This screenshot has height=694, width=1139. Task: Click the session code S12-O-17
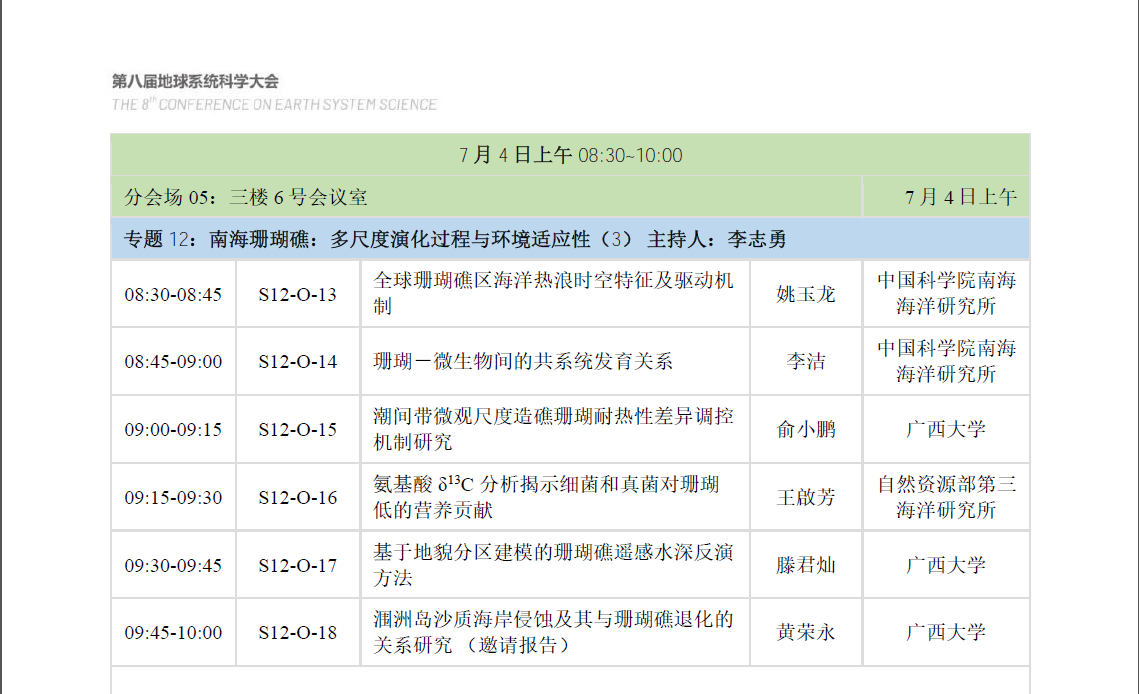pos(298,565)
